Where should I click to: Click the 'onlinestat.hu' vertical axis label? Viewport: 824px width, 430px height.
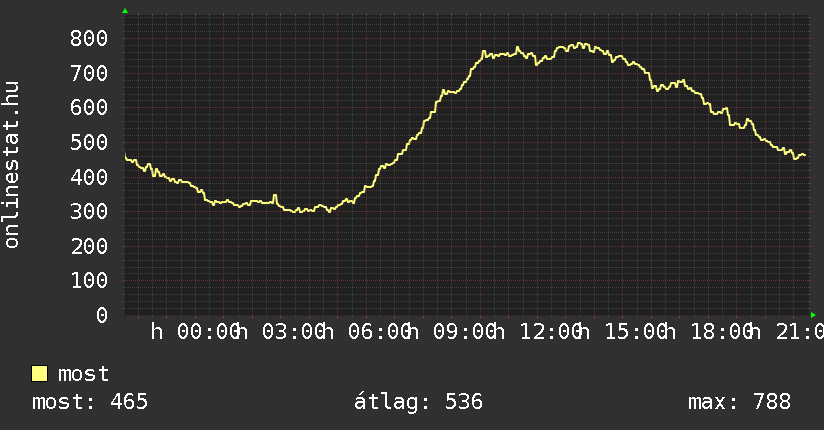point(11,165)
